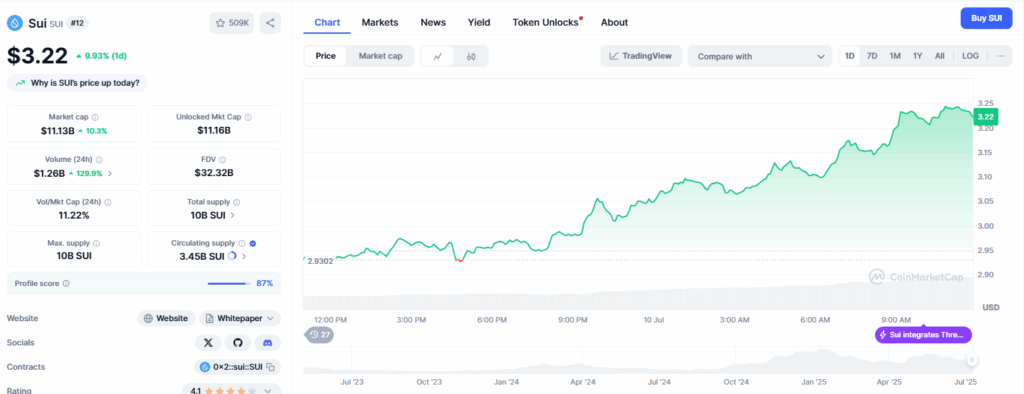Click the share icon next to watchlist

click(270, 23)
